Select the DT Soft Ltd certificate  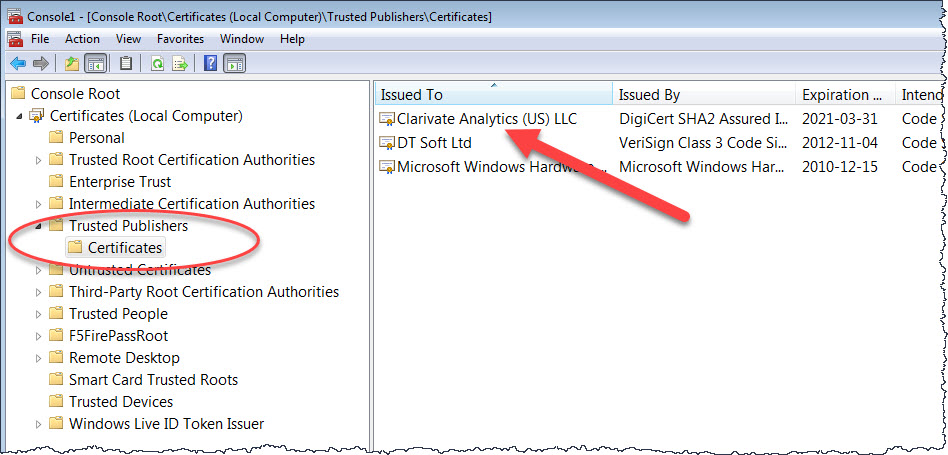[x=434, y=143]
